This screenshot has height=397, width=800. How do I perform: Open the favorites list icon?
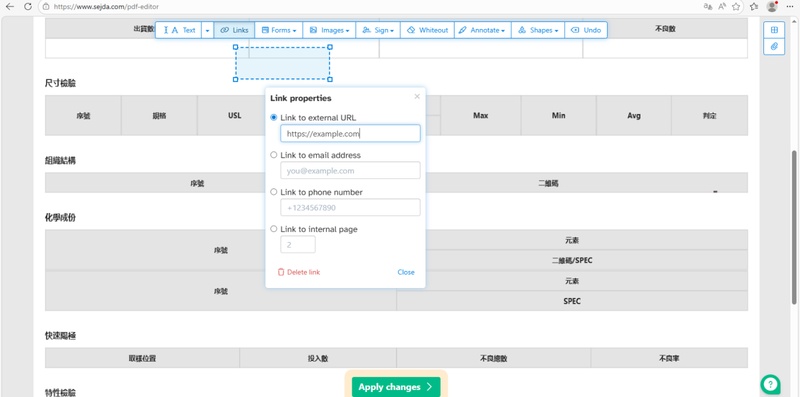coord(754,7)
